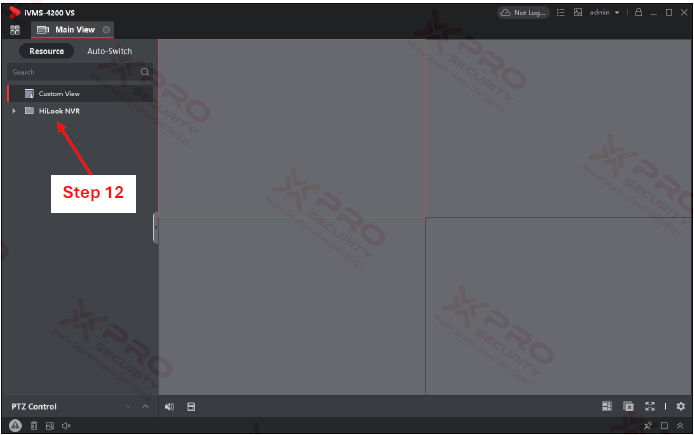Select the top-right live view window
Screen dimensions: 694x435
click(x=559, y=128)
